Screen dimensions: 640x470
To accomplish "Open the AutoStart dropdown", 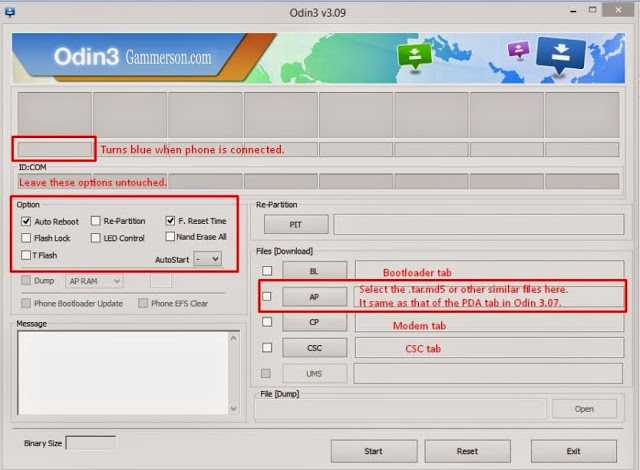I will tap(208, 259).
